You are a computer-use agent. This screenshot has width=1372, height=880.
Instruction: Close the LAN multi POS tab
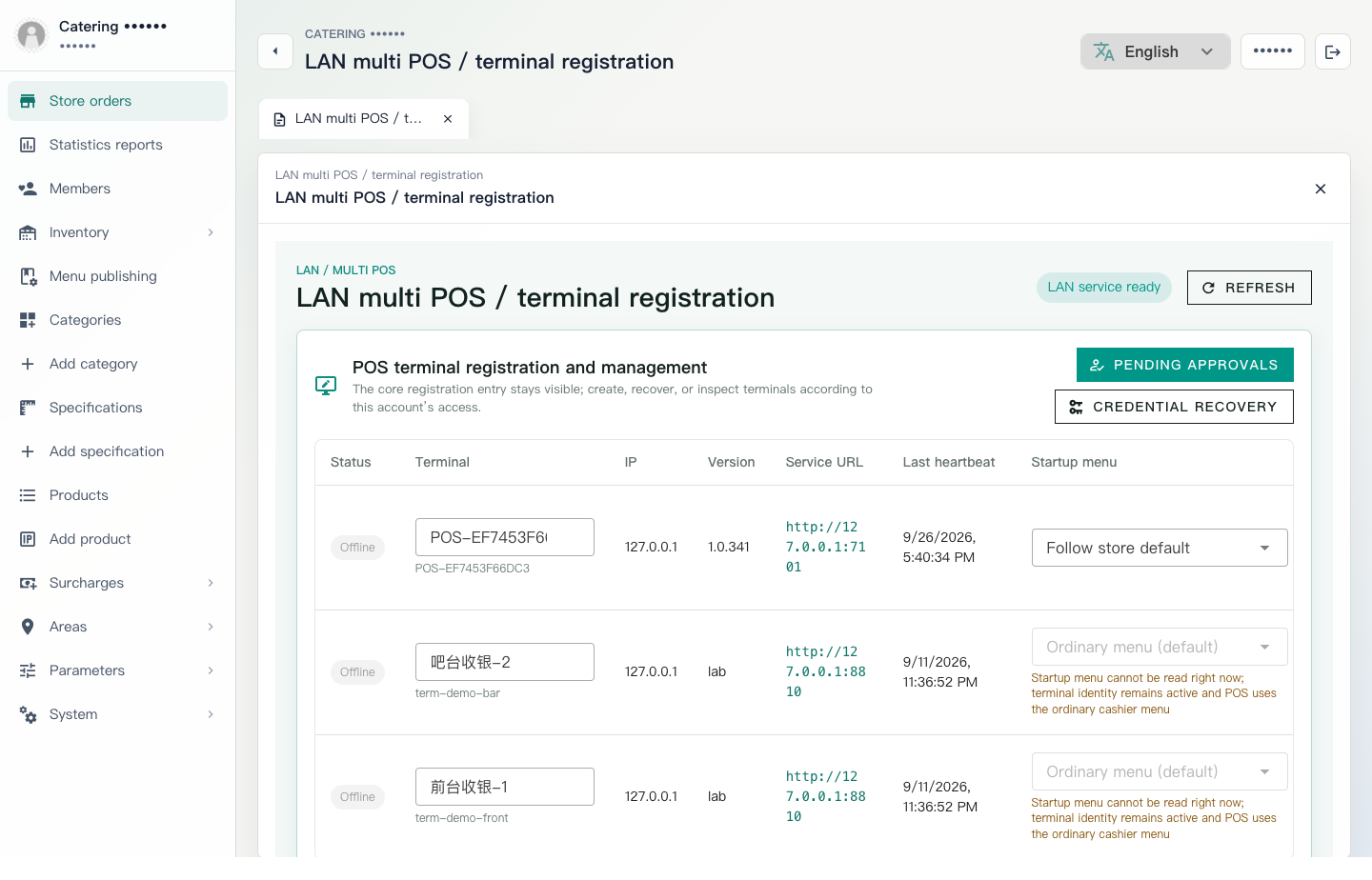pyautogui.click(x=448, y=119)
